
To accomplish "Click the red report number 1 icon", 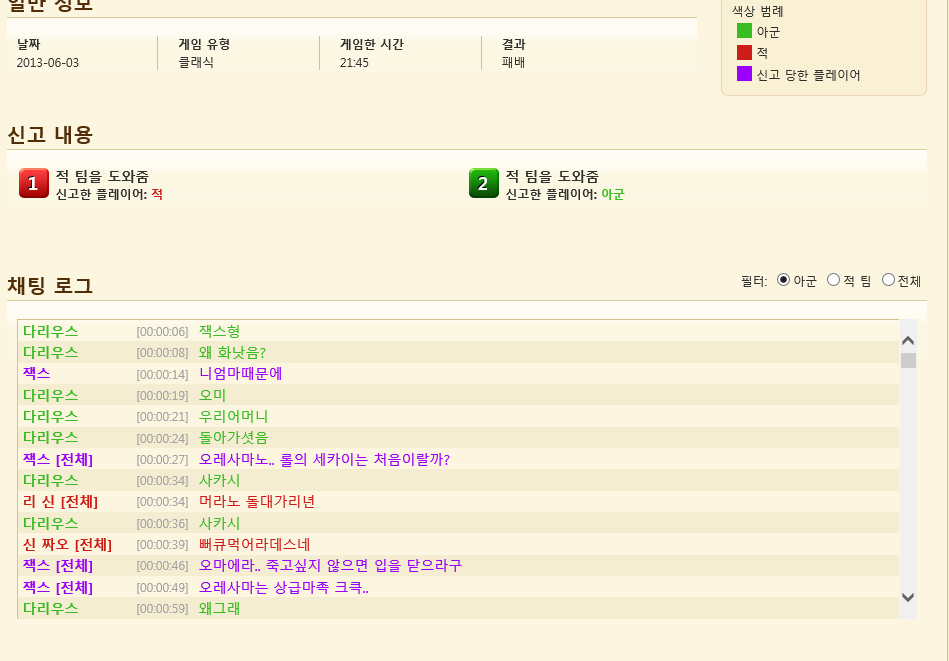I will [34, 183].
